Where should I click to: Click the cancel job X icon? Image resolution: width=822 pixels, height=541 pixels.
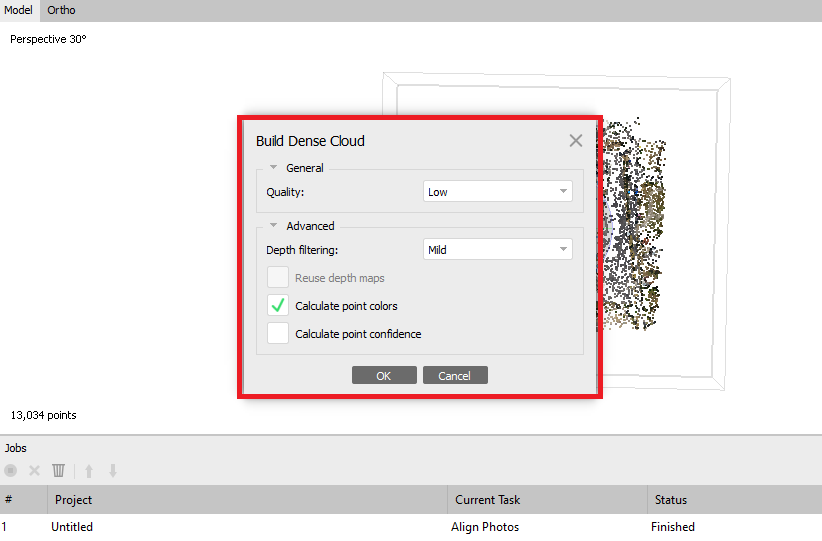coord(34,470)
